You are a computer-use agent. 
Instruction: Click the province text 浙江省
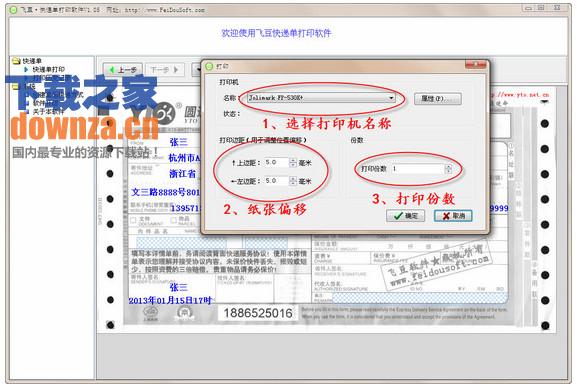coord(183,174)
